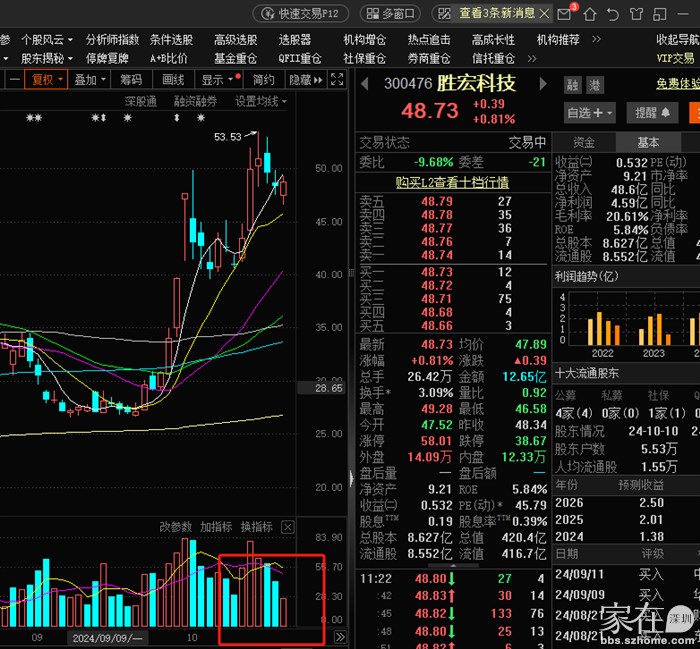
Task: Go to previous stock with left arrow
Action: point(365,85)
